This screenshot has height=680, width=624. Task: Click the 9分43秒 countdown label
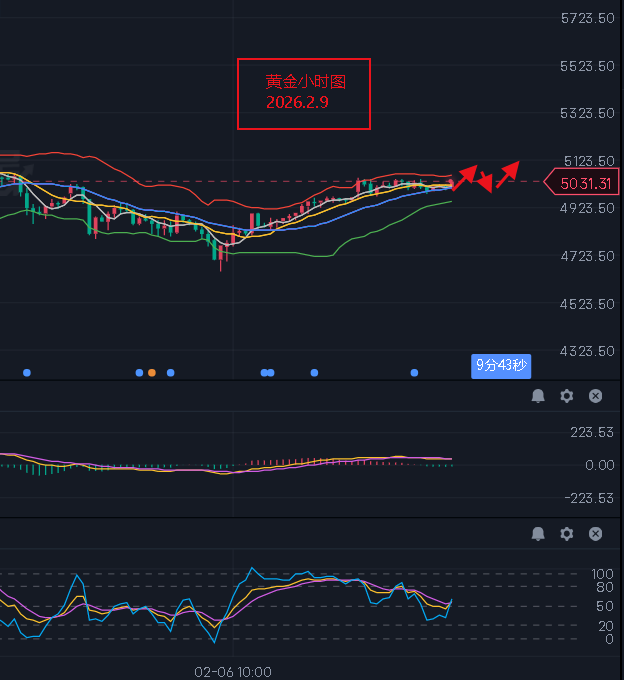pos(500,366)
